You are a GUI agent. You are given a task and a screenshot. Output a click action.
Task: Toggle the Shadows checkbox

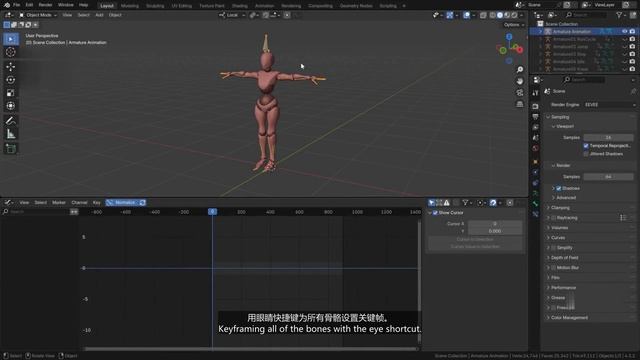559,188
